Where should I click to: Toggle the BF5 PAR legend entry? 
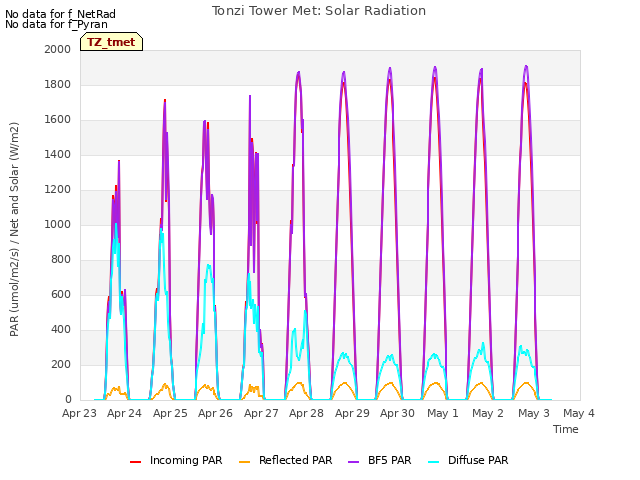380,460
